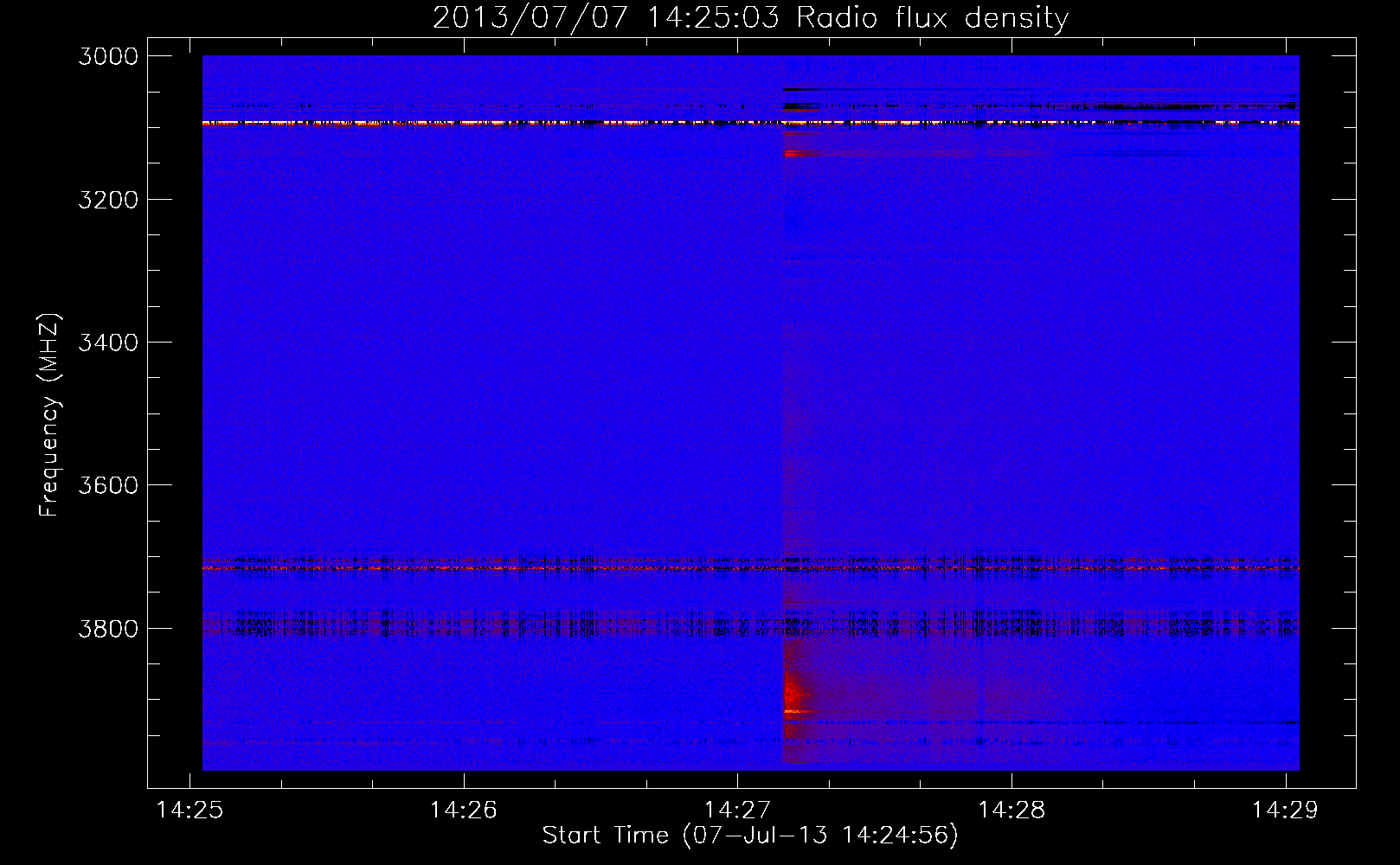1400x865 pixels.
Task: Click the 3400 frequency axis label
Action: click(108, 343)
